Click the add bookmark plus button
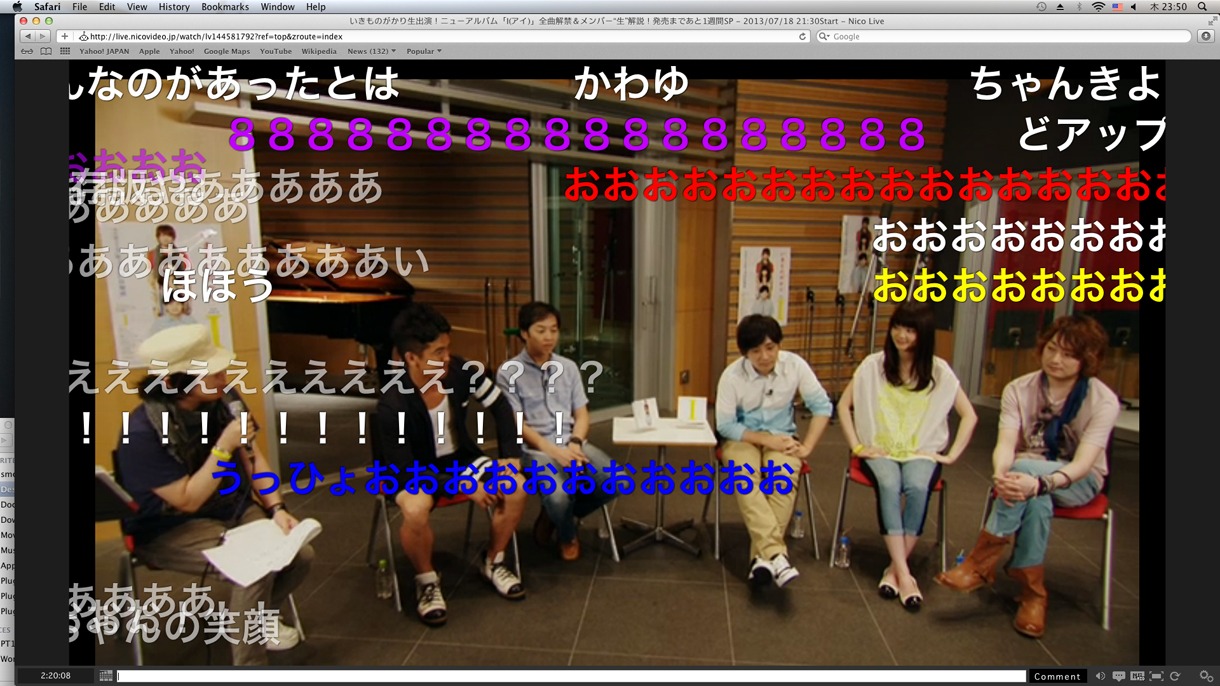Screen dimensions: 1220x686 click(64, 37)
